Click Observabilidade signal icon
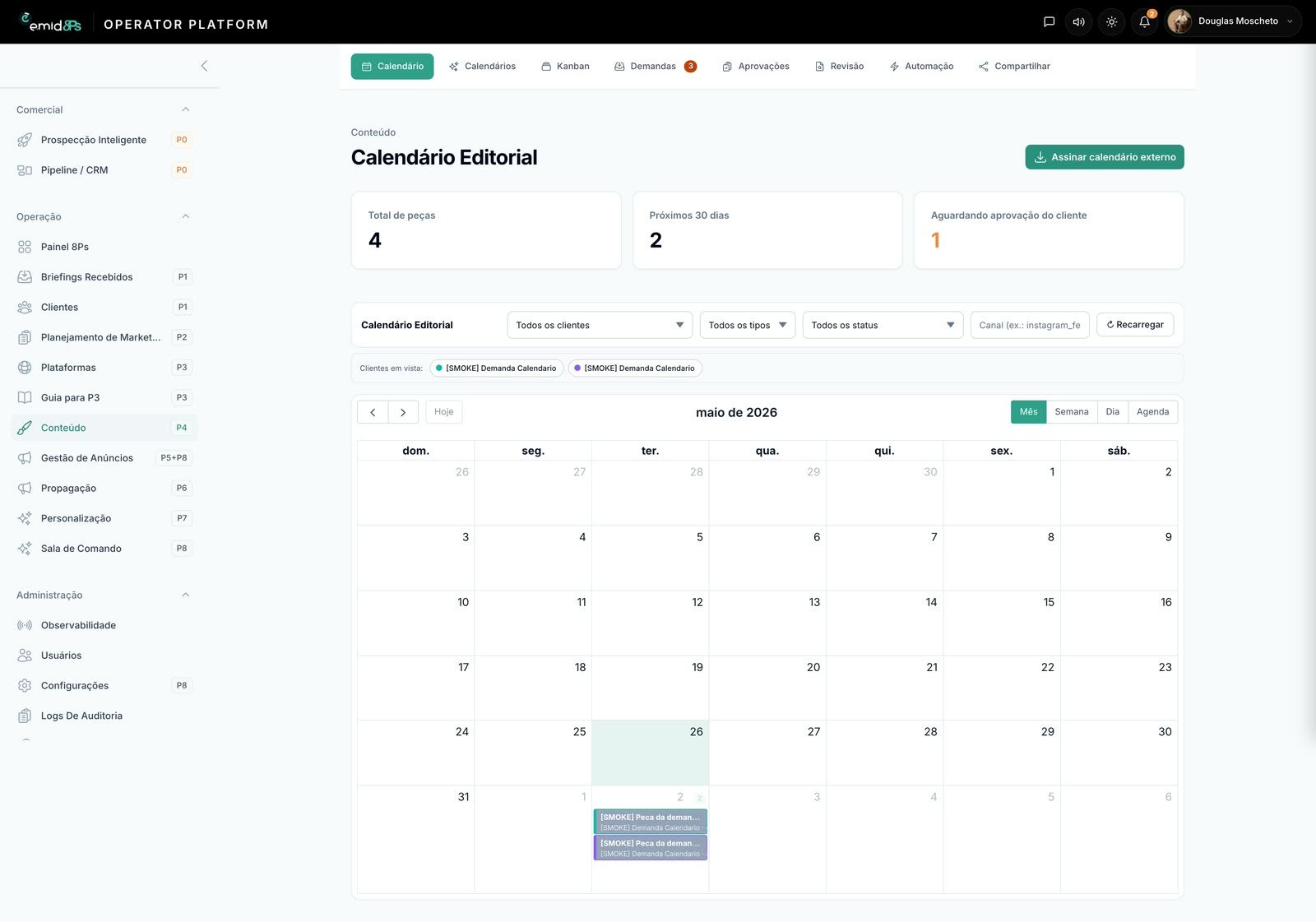This screenshot has width=1316, height=922. (x=25, y=625)
